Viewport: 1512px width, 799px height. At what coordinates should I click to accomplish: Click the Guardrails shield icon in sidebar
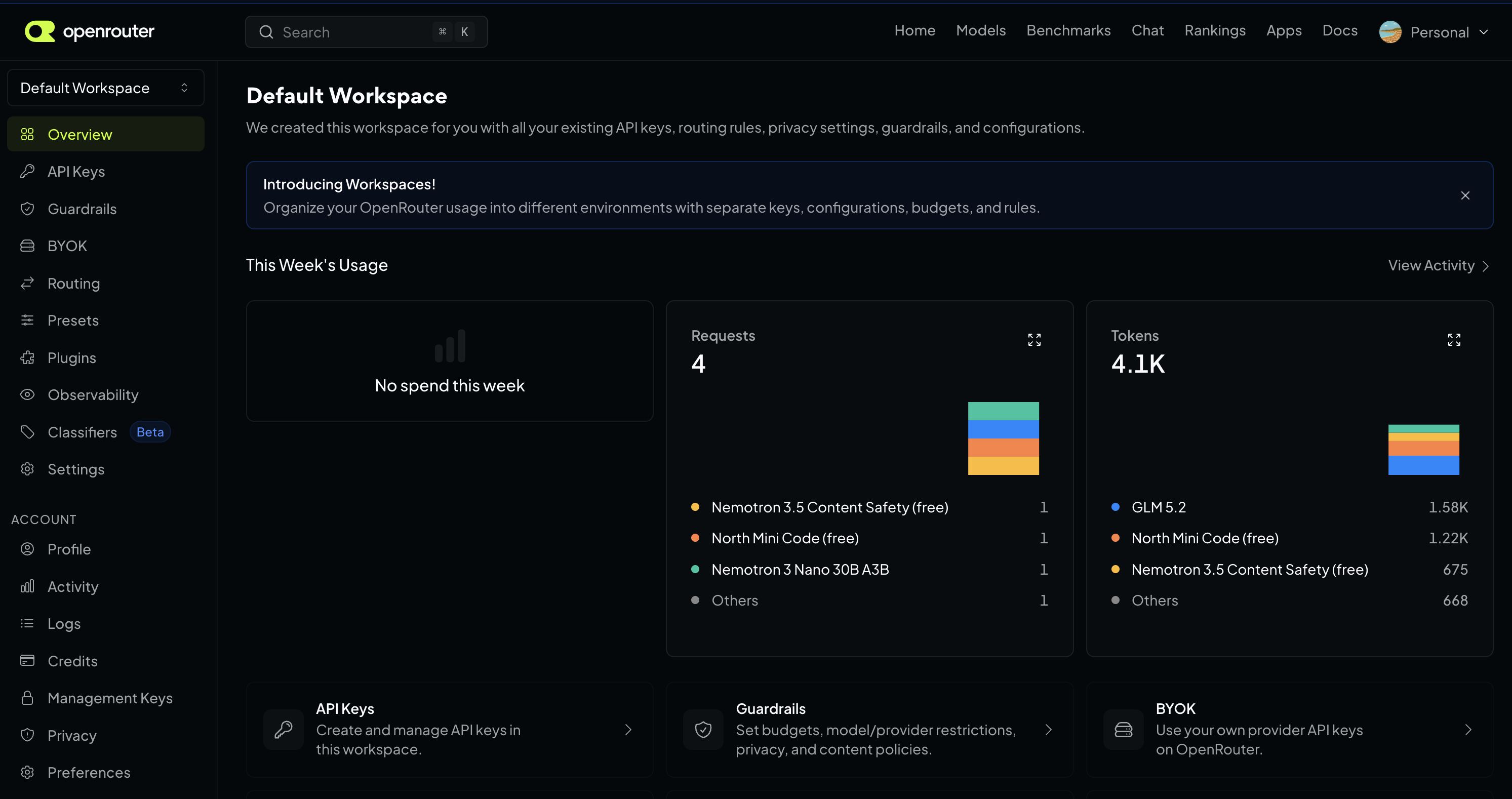coord(27,209)
